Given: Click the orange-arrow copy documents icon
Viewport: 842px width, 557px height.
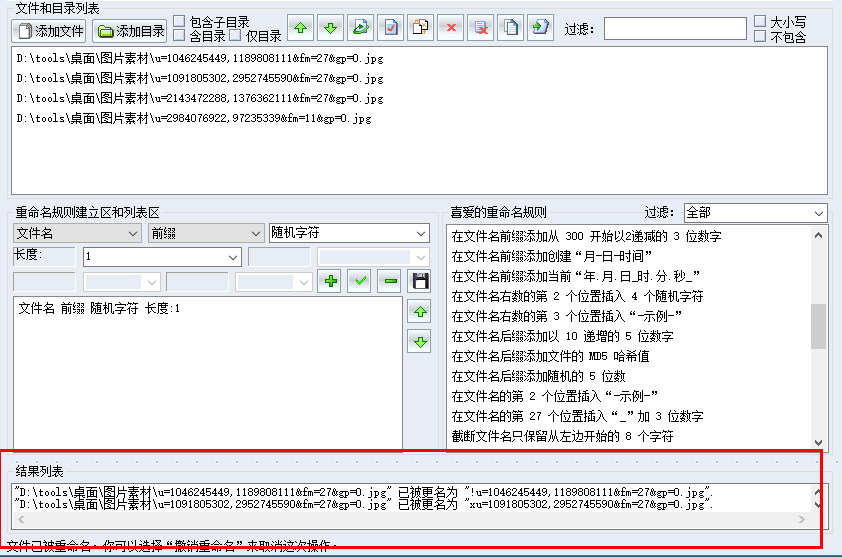Looking at the screenshot, I should click(x=421, y=28).
